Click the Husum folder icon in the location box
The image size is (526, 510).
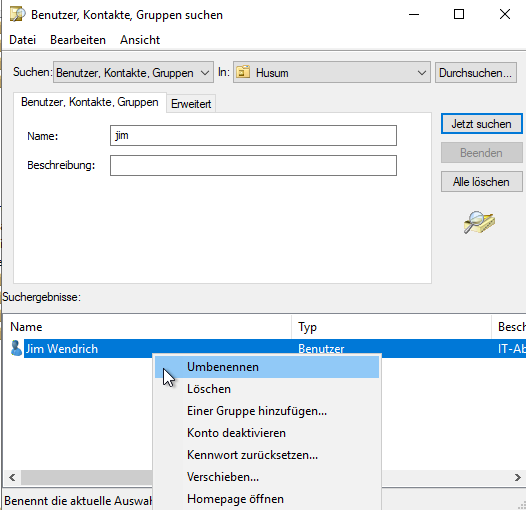point(243,72)
